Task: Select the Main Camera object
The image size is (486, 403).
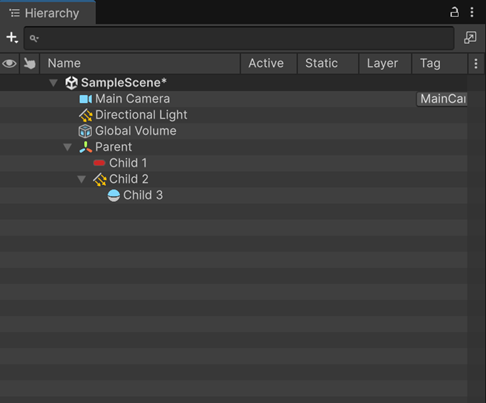Action: pyautogui.click(x=132, y=99)
